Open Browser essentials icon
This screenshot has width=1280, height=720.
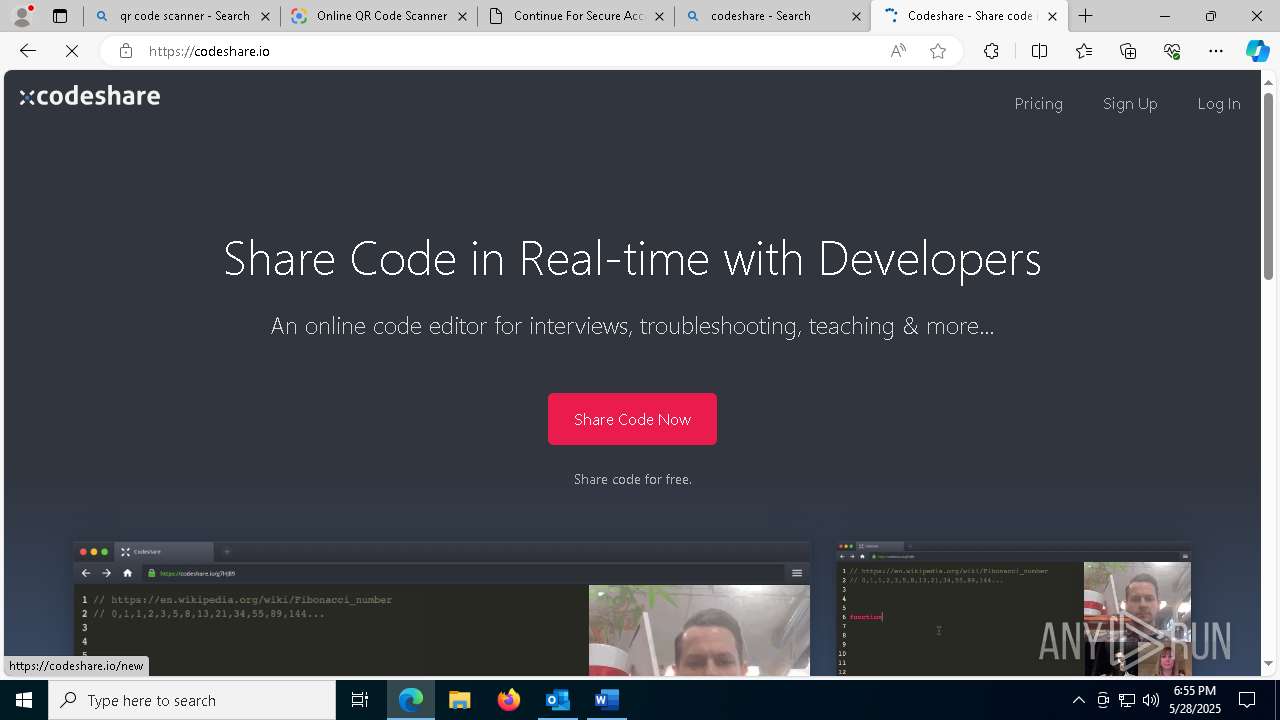[1172, 51]
